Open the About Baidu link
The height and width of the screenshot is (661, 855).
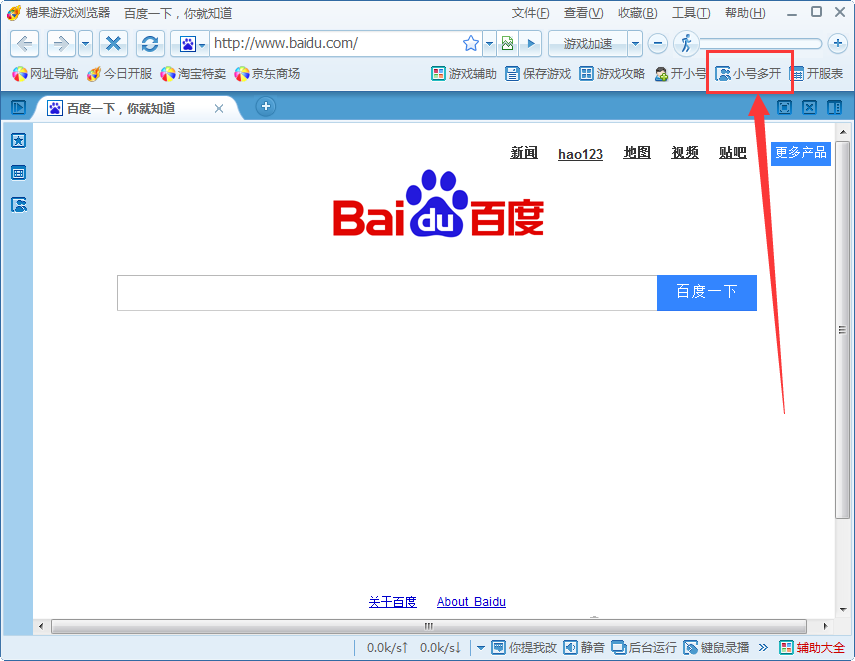471,602
